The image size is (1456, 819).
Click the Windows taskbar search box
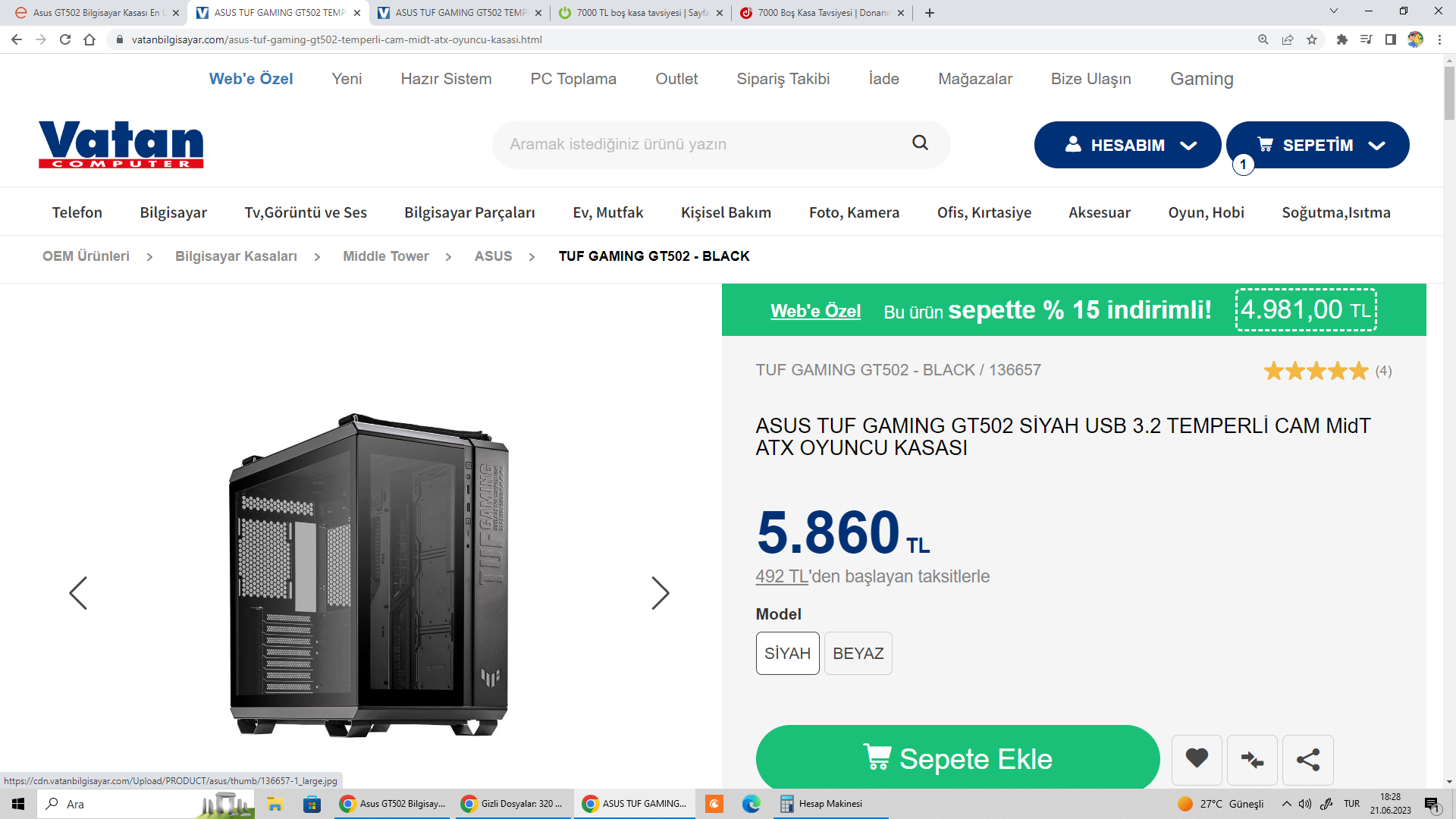click(x=146, y=804)
